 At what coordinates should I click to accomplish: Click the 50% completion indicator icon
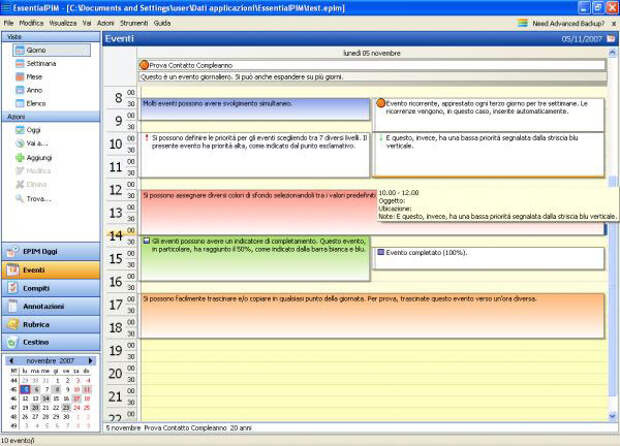tap(146, 241)
